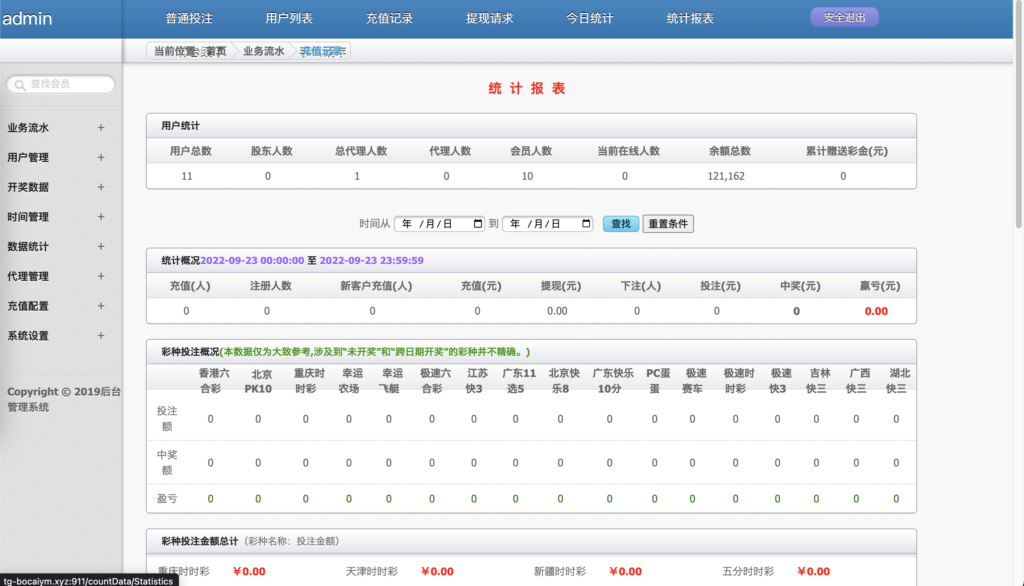Open the end date calendar picker icon
The height and width of the screenshot is (586, 1024).
[586, 224]
